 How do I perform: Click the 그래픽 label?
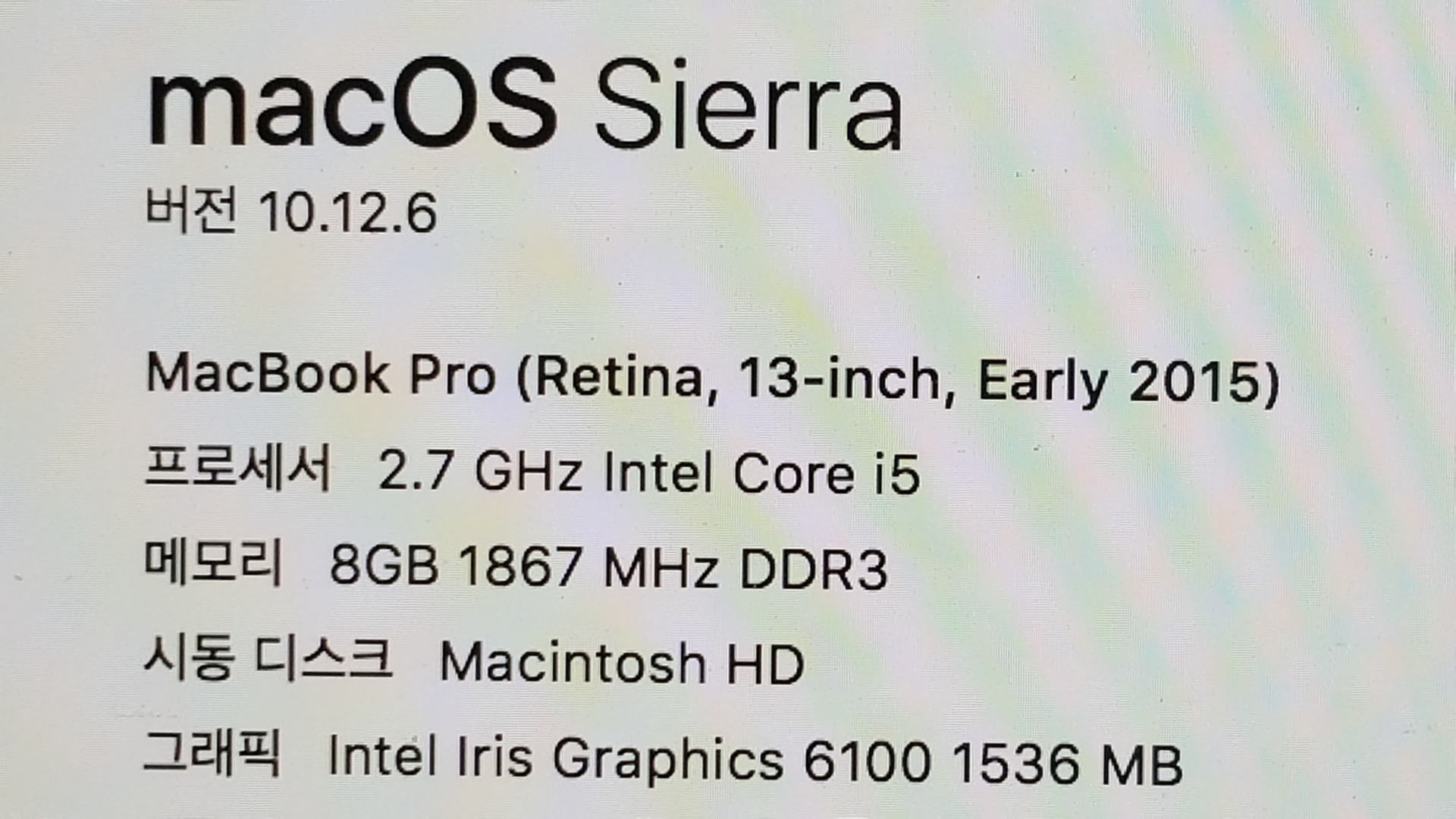coord(212,753)
